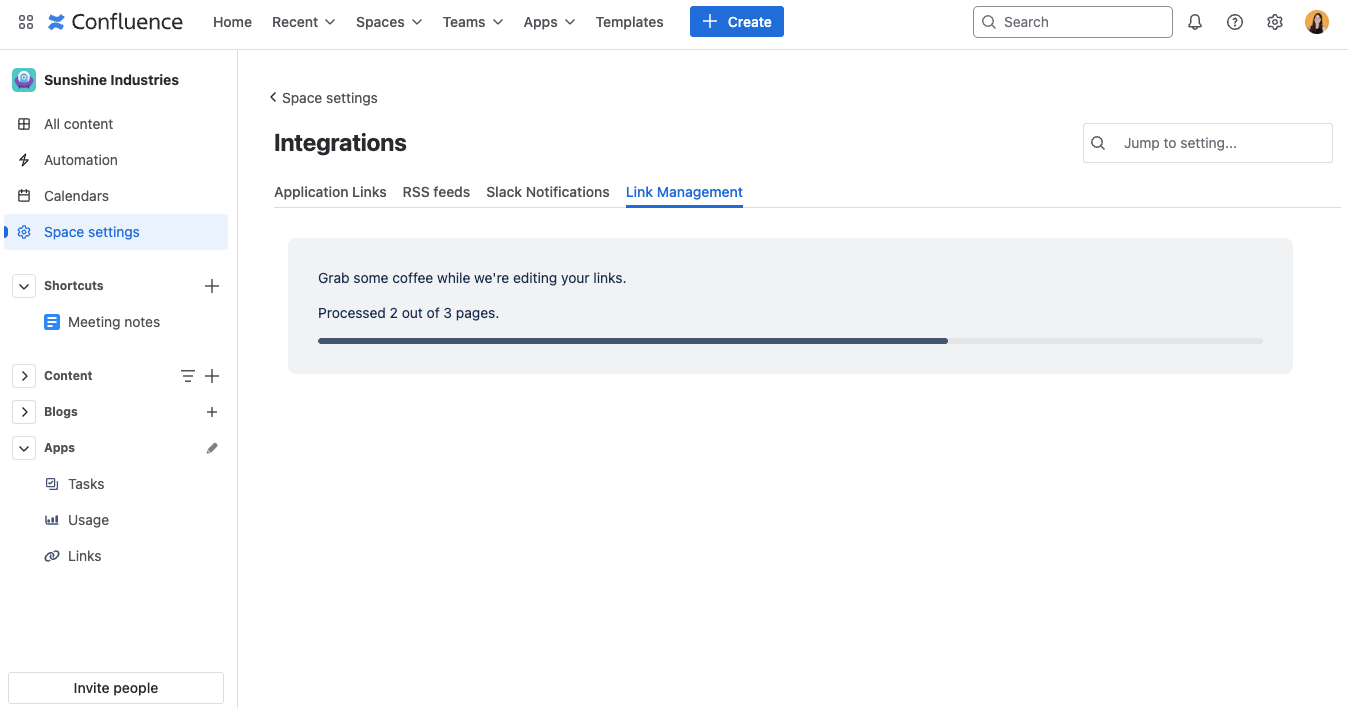Open settings via the gear icon
The height and width of the screenshot is (708, 1348).
click(x=1274, y=21)
